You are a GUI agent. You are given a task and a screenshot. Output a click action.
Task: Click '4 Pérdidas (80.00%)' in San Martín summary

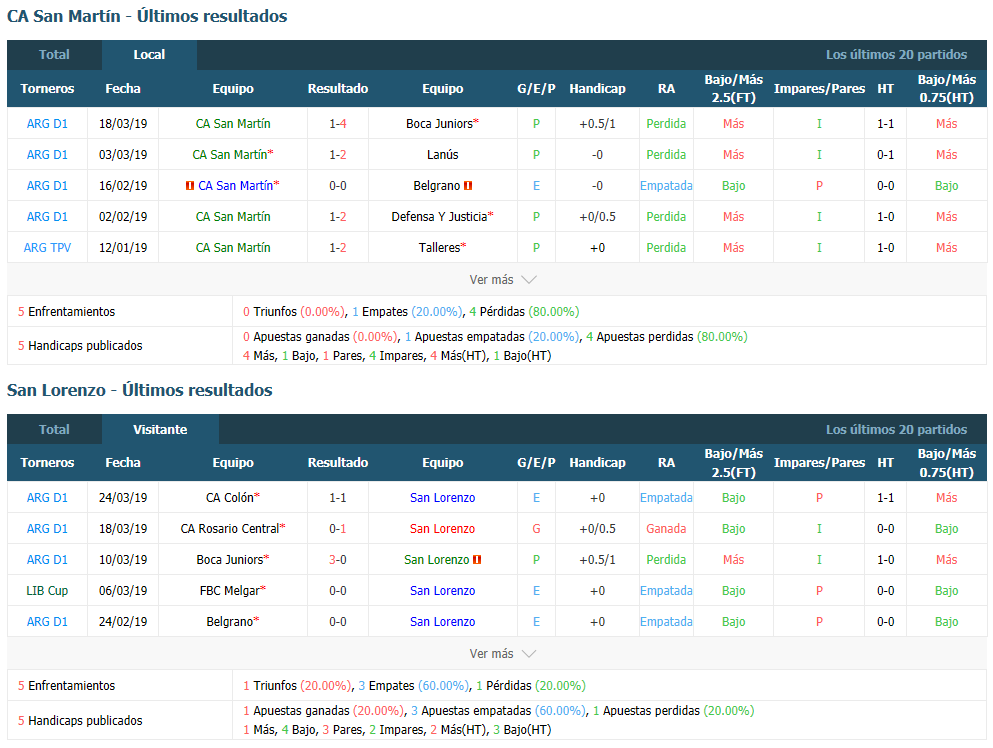point(524,312)
